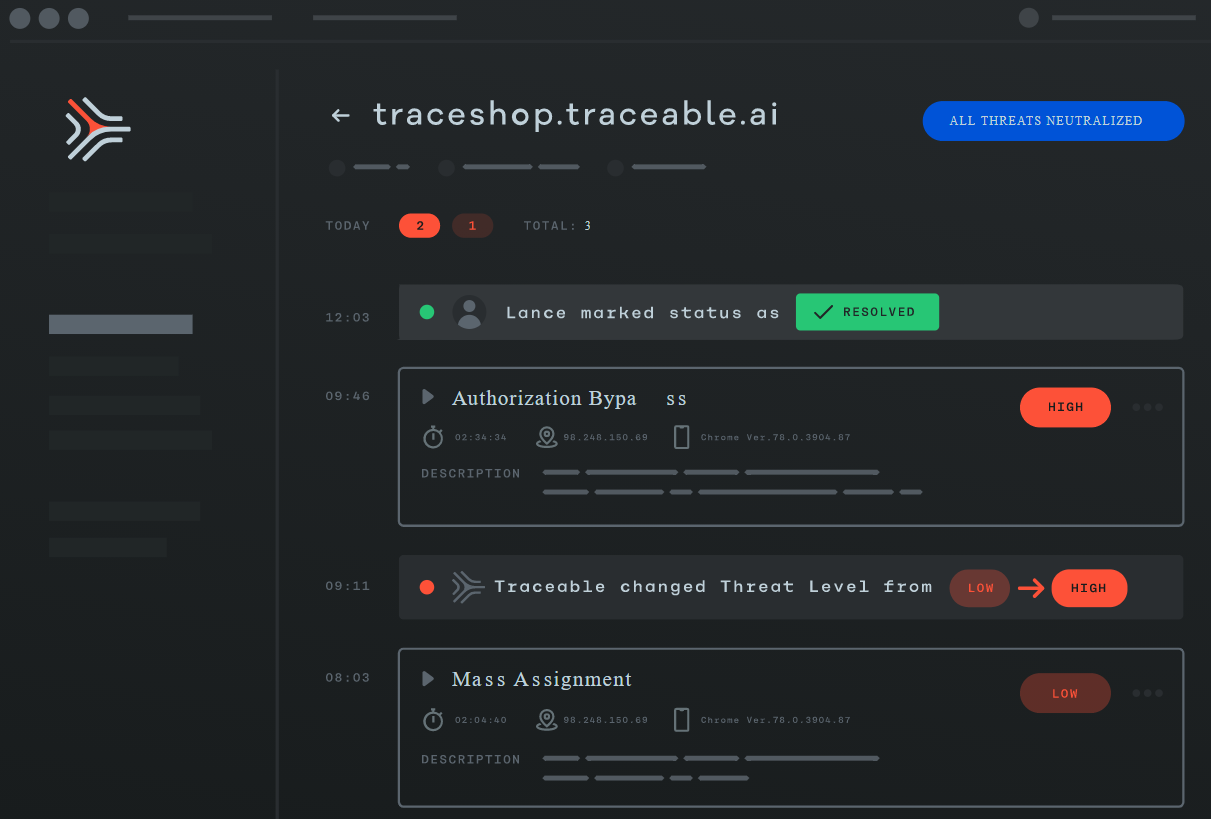Screen dimensions: 1211x819
Task: Click the stopwatch icon next to 02:34:34
Action: pyautogui.click(x=433, y=437)
